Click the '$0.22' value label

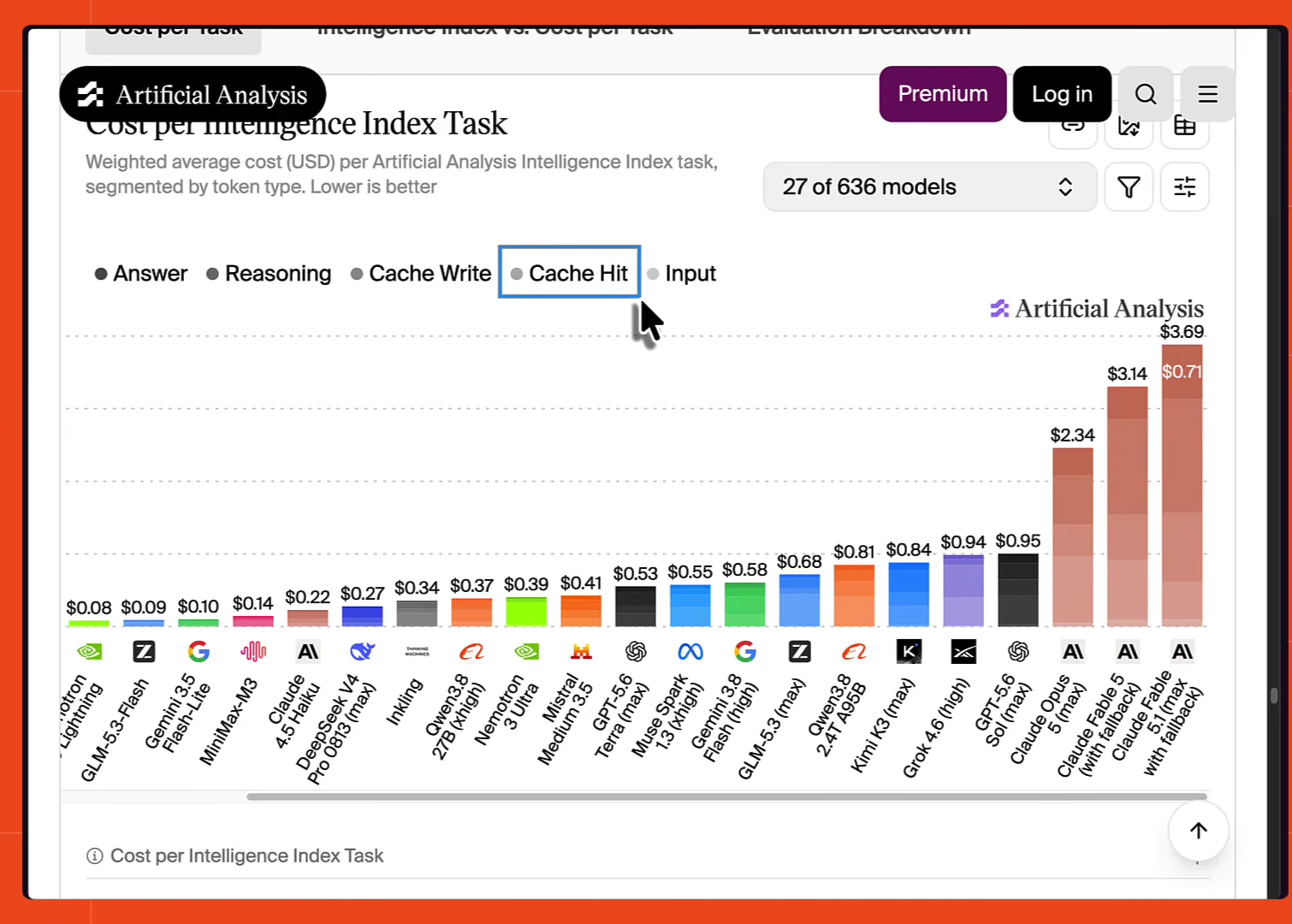tap(308, 596)
